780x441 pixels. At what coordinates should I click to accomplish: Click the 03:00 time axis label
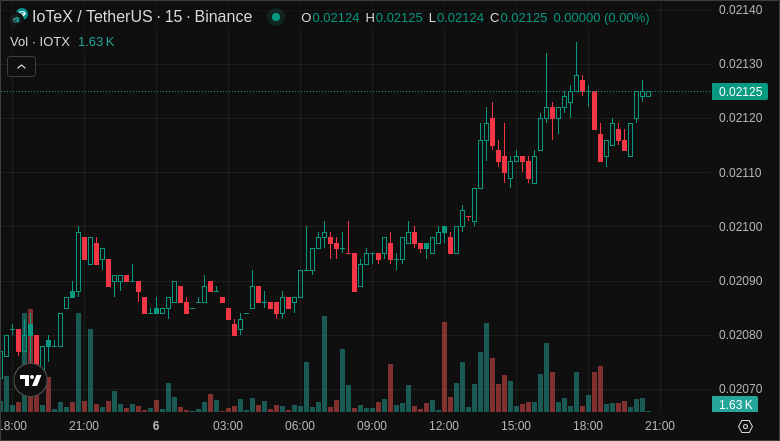228,426
